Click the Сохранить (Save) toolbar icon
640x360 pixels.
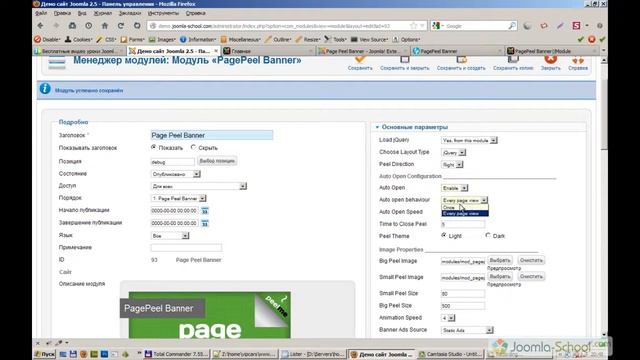360,63
